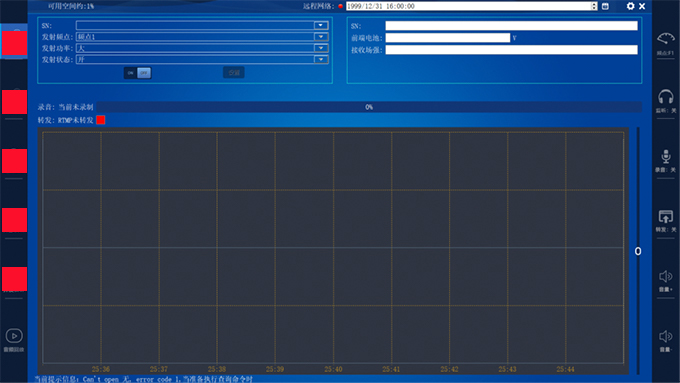This screenshot has height=383, width=680.
Task: Click the red RTMP forwarding status indicator
Action: (101, 120)
